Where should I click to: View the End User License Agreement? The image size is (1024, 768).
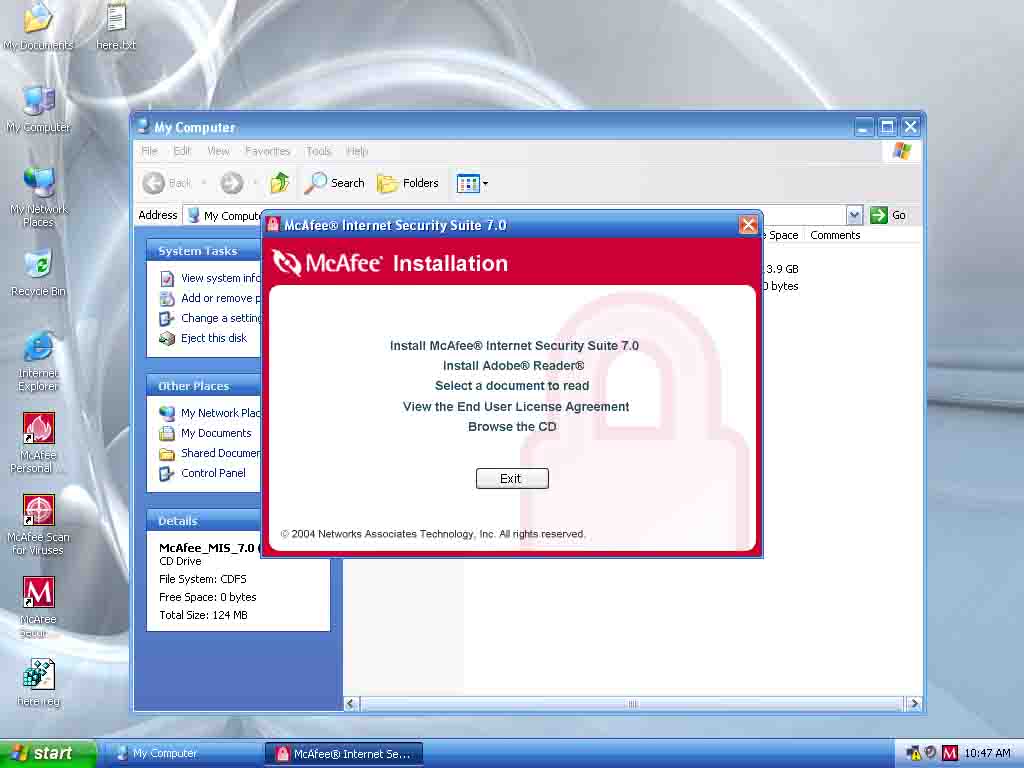point(516,406)
